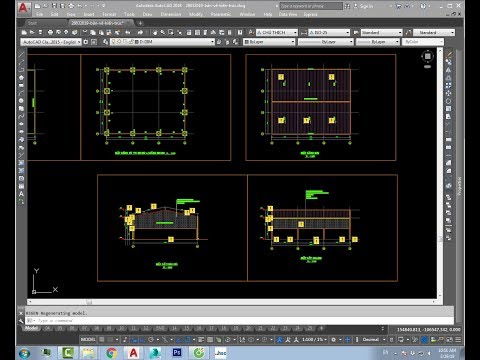Open the linetype ByLayer dropdown
Viewport: 480px width, 360px height.
[326, 42]
